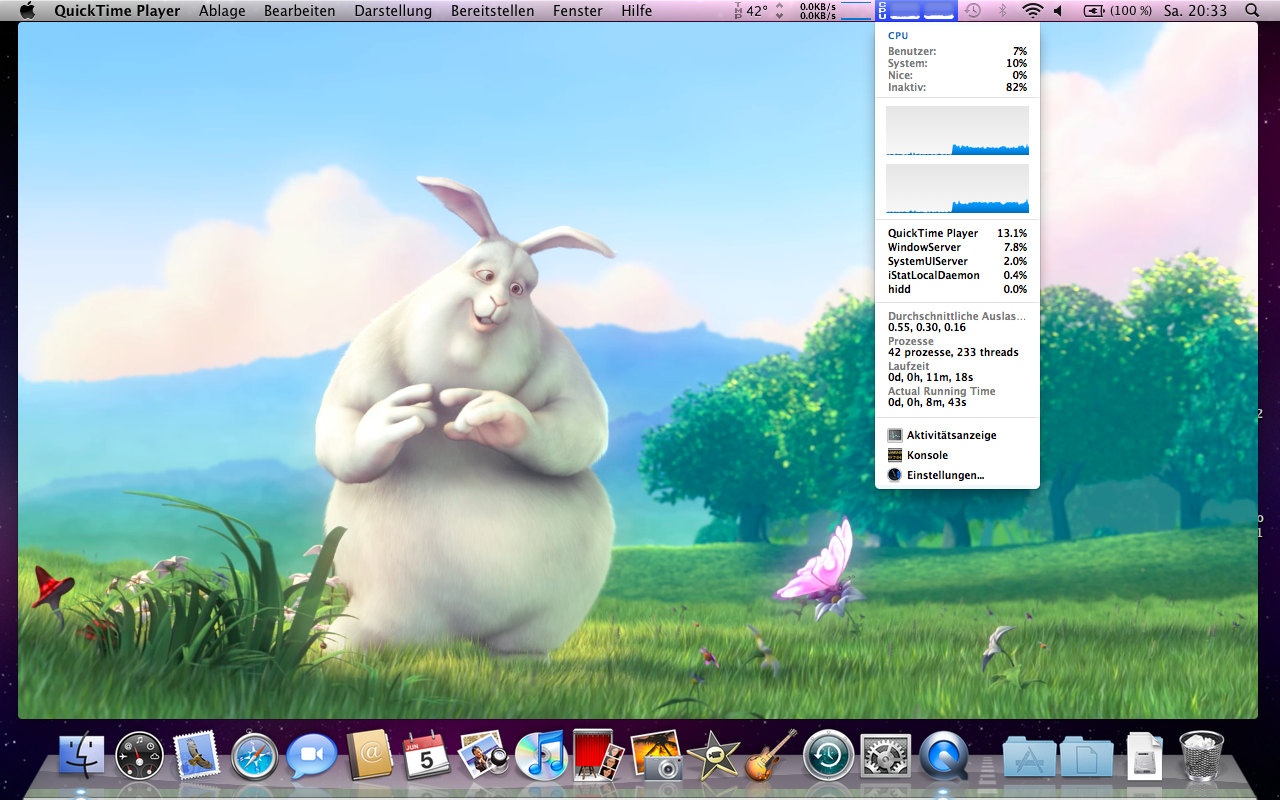Open the Apple menu
Image resolution: width=1280 pixels, height=800 pixels.
pyautogui.click(x=27, y=11)
